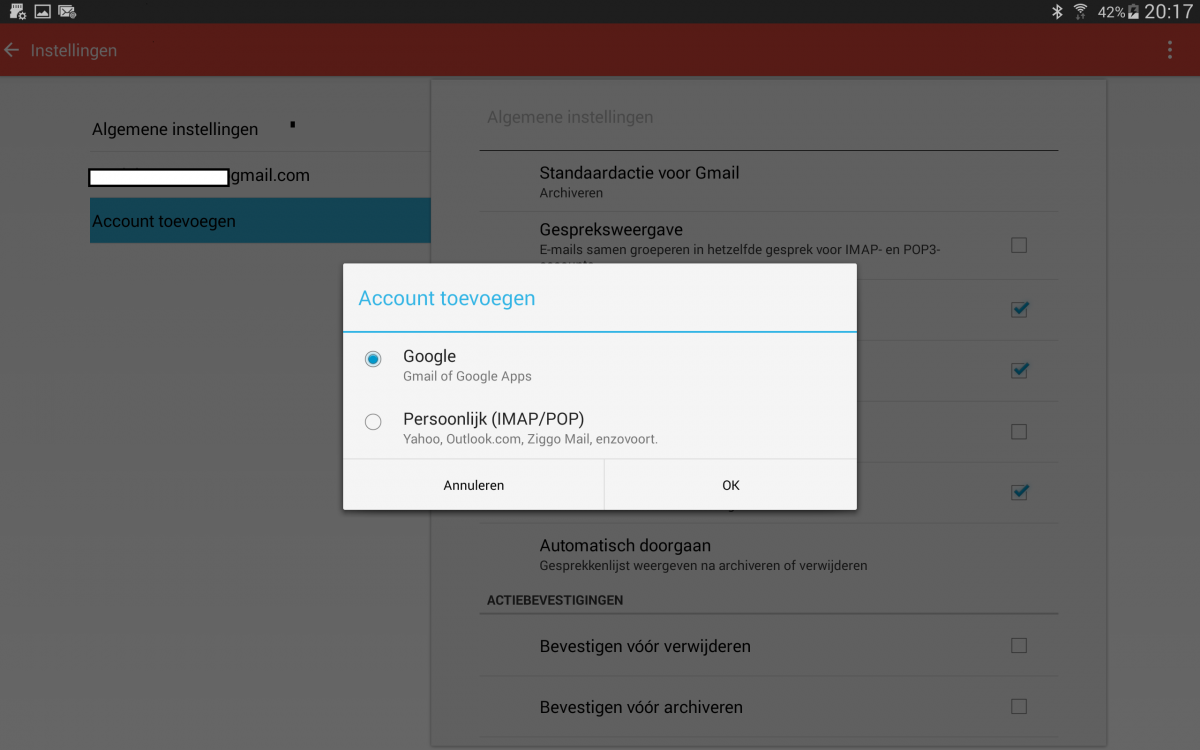This screenshot has height=750, width=1200.
Task: Tap the battery indicator icon
Action: tap(1134, 12)
